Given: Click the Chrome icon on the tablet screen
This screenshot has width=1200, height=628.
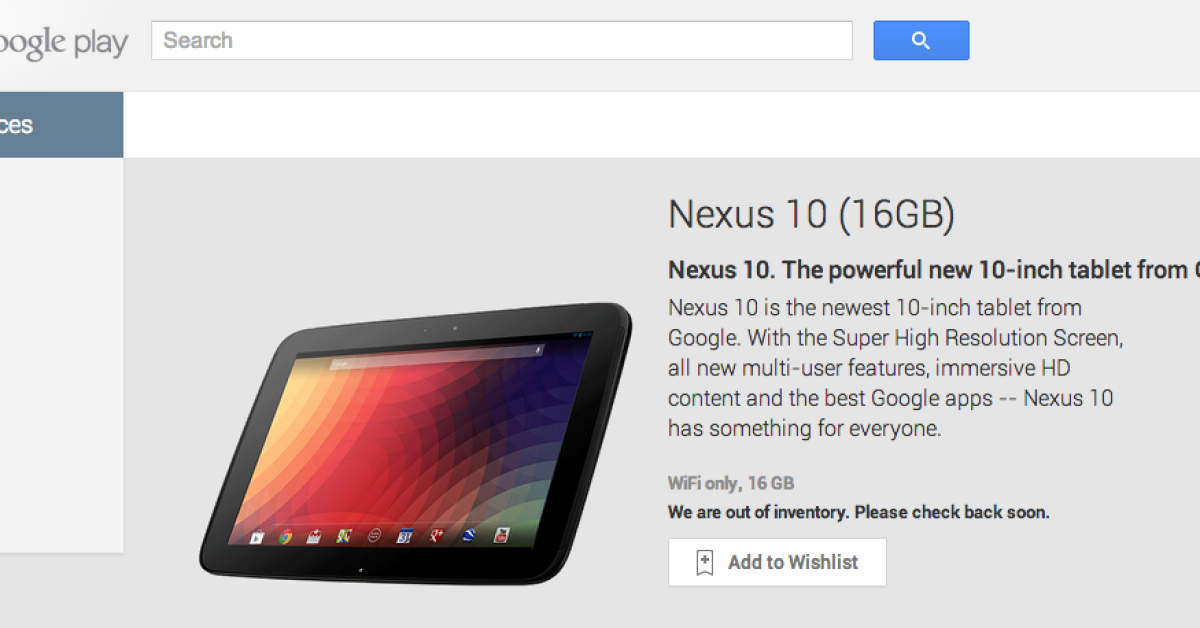Looking at the screenshot, I should click(286, 537).
